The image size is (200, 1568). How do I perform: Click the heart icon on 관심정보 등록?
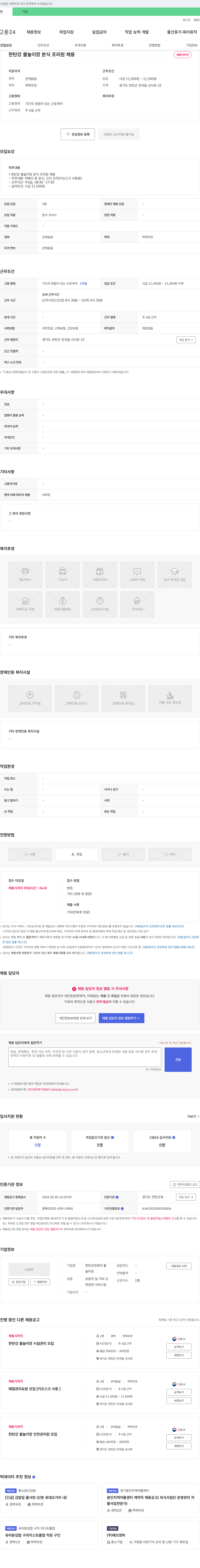68,135
